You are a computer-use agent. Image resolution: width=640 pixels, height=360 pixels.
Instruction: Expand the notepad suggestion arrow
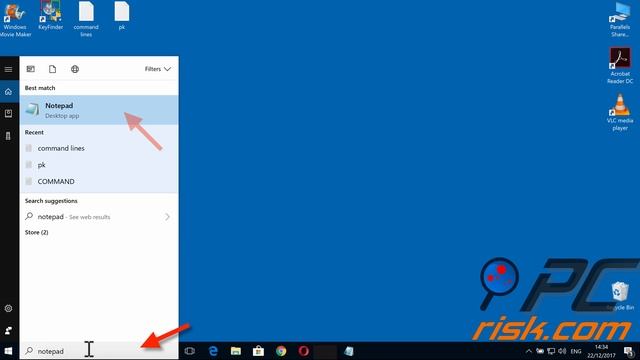click(x=167, y=217)
